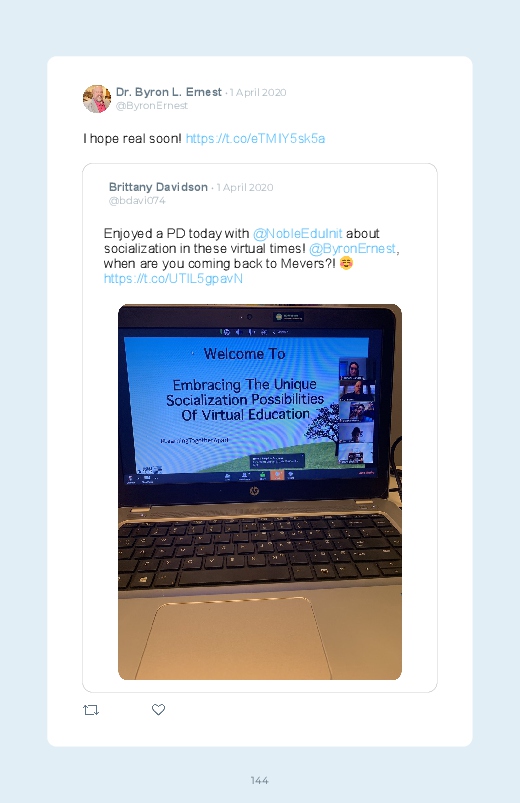520x803 pixels.
Task: Click the 1 April 2020 date beside Byron
Action: click(x=258, y=93)
